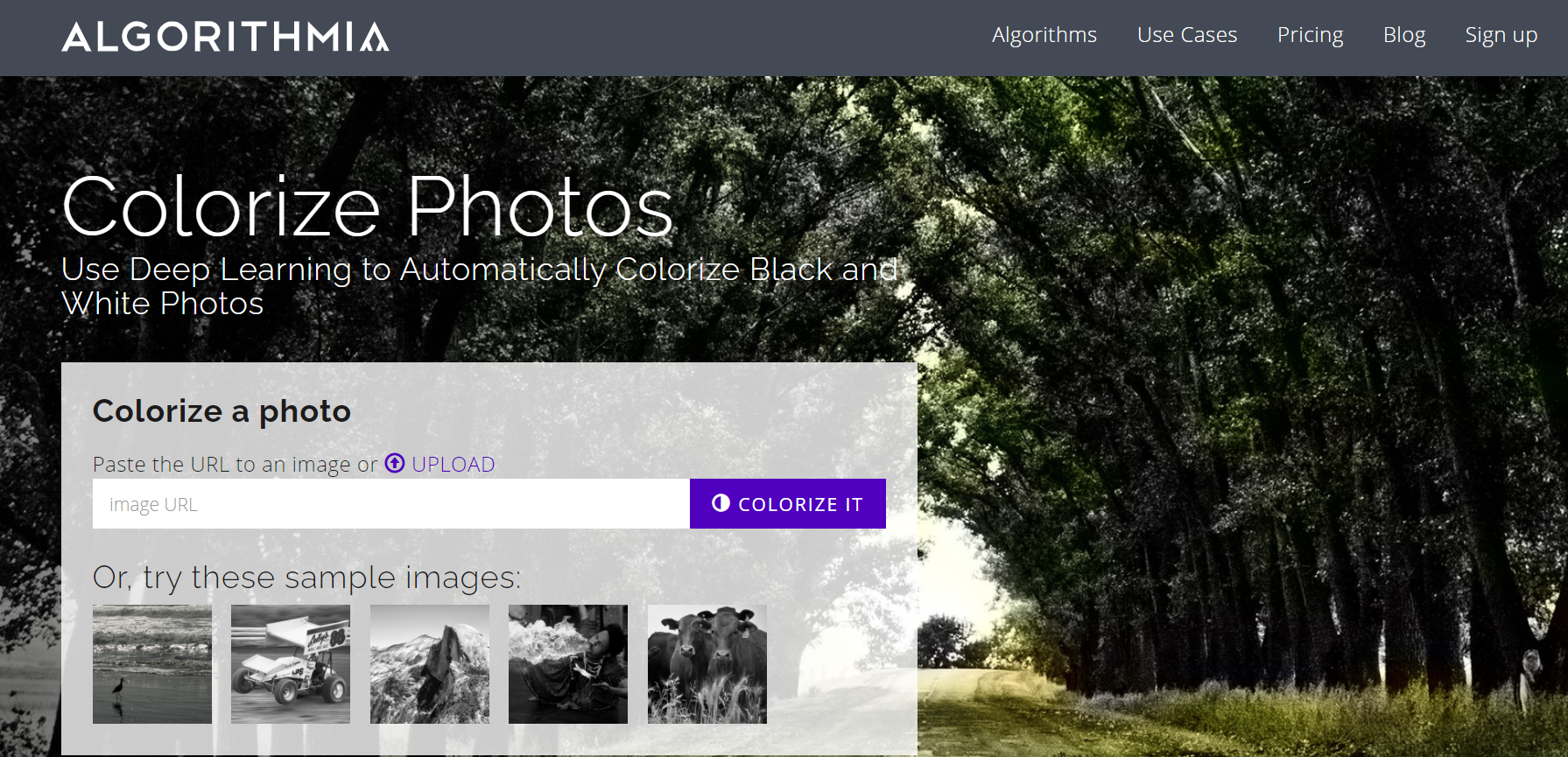This screenshot has width=1568, height=757.
Task: Open the Pricing page
Action: pos(1310,35)
